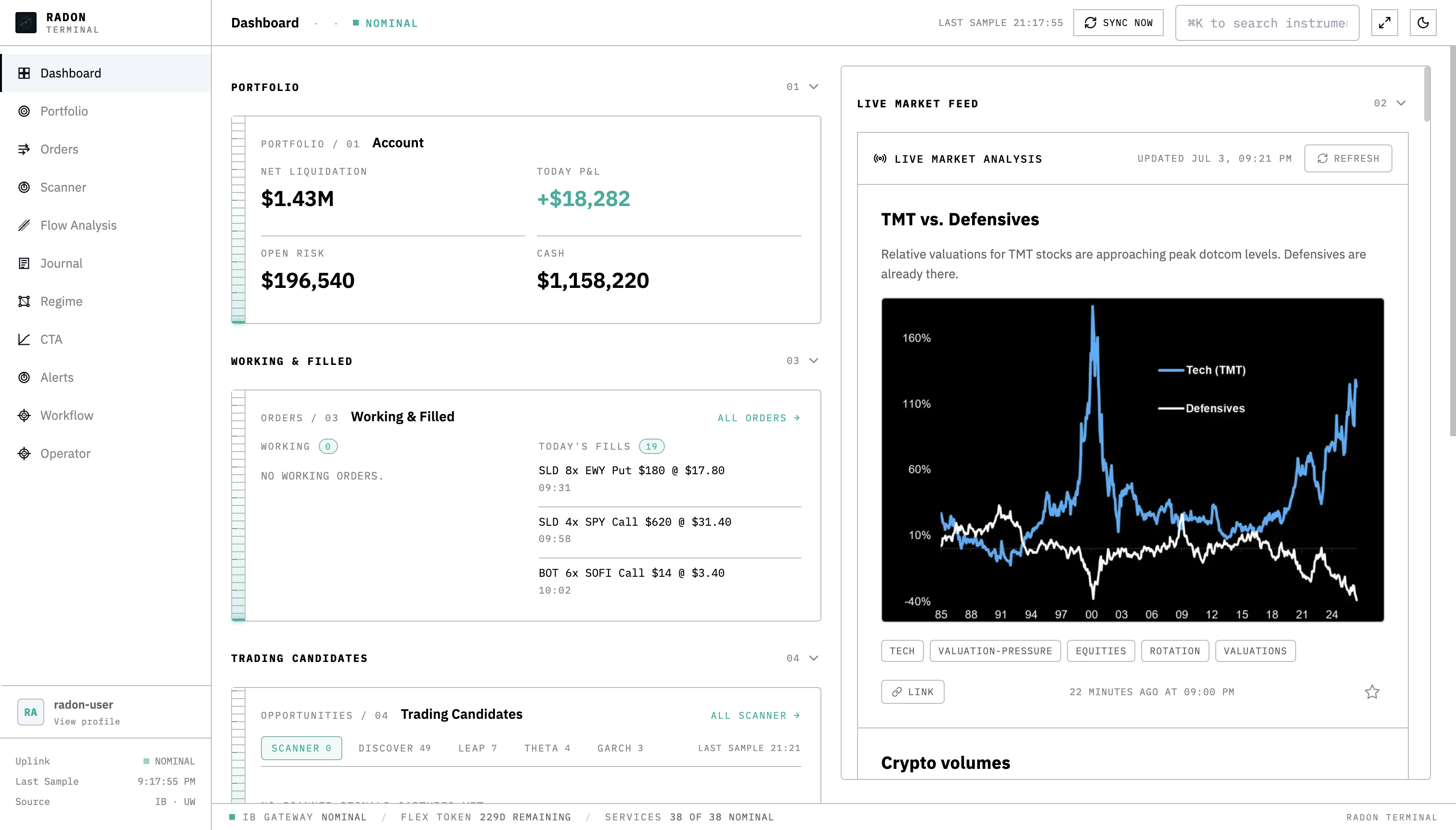This screenshot has width=1456, height=830.
Task: Collapse the Portfolio section chevron
Action: pos(814,87)
